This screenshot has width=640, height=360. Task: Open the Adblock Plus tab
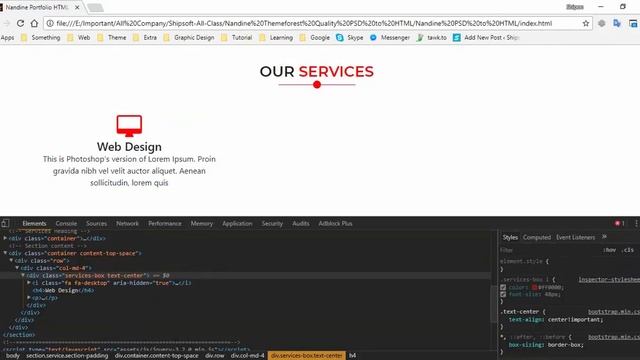[335, 223]
